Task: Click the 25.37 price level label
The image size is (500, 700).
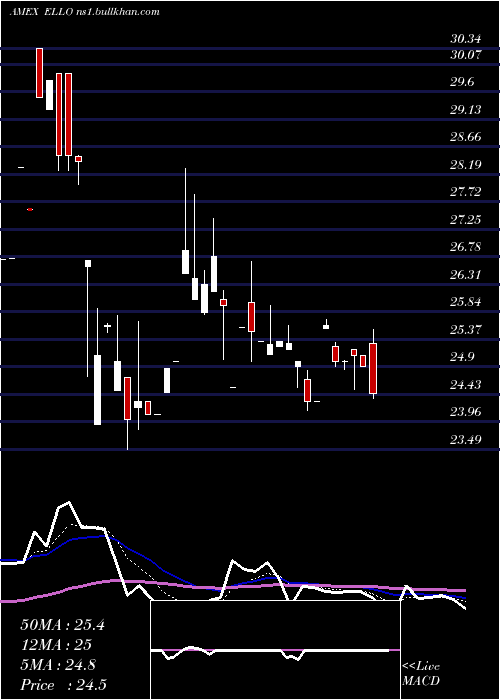Action: point(466,329)
